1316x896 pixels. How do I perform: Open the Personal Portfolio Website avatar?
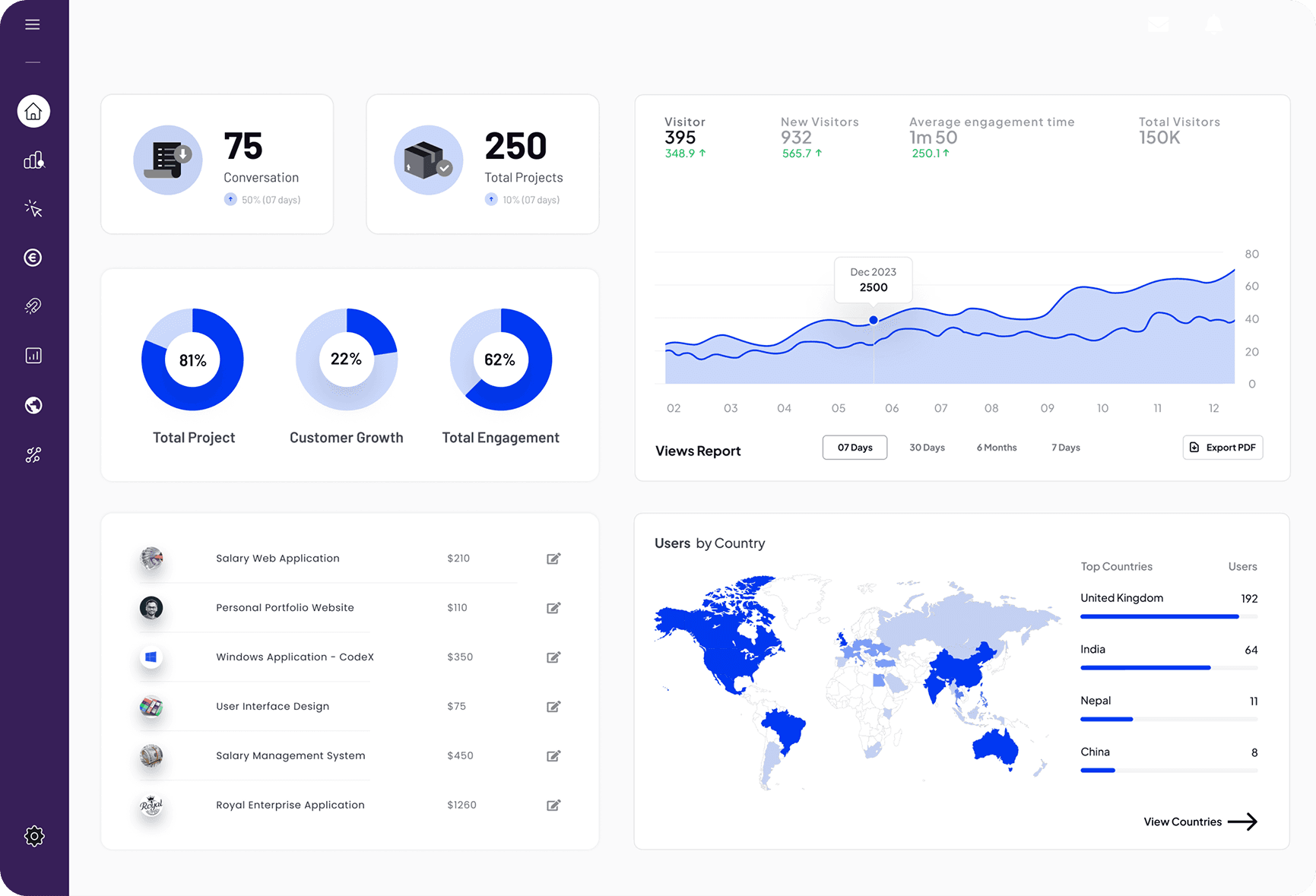tap(151, 608)
